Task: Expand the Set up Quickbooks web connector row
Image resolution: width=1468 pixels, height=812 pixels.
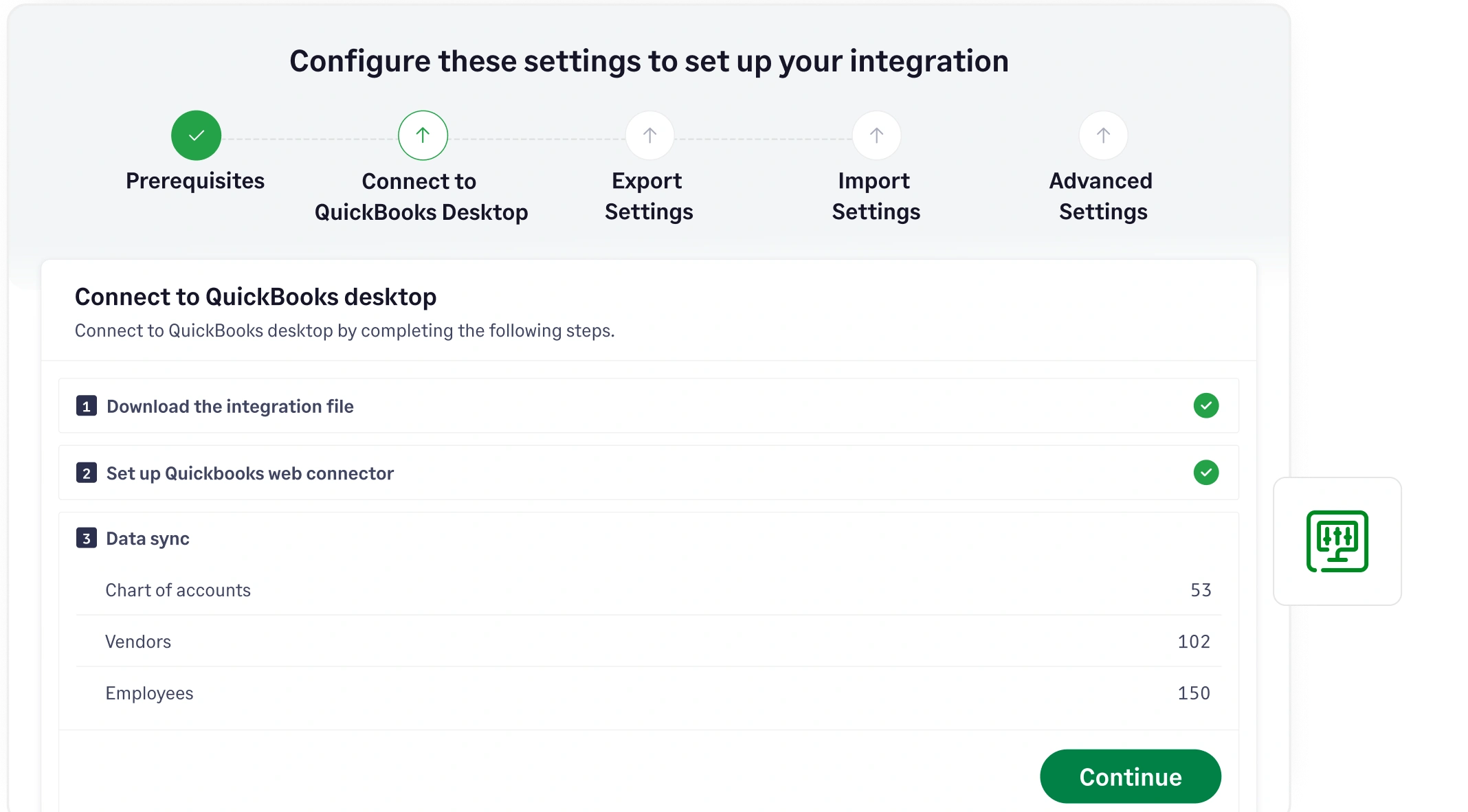Action: click(x=649, y=473)
